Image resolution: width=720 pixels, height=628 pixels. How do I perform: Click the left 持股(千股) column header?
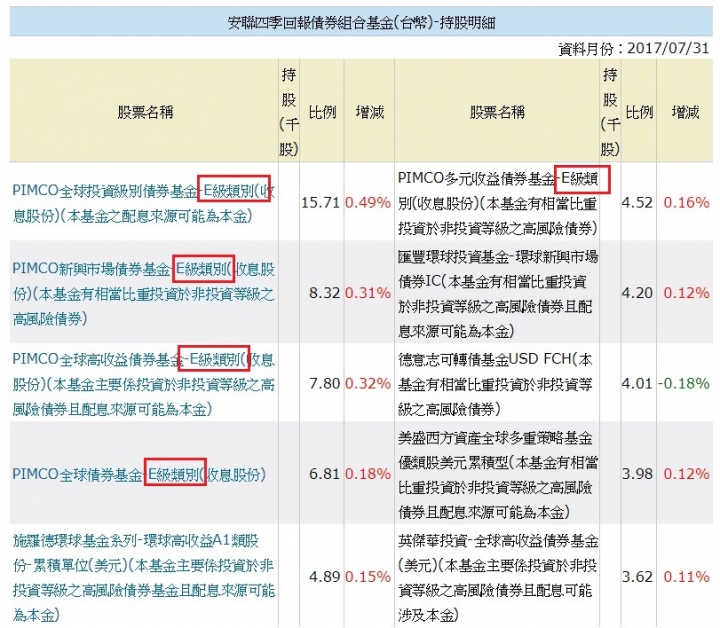tap(289, 112)
